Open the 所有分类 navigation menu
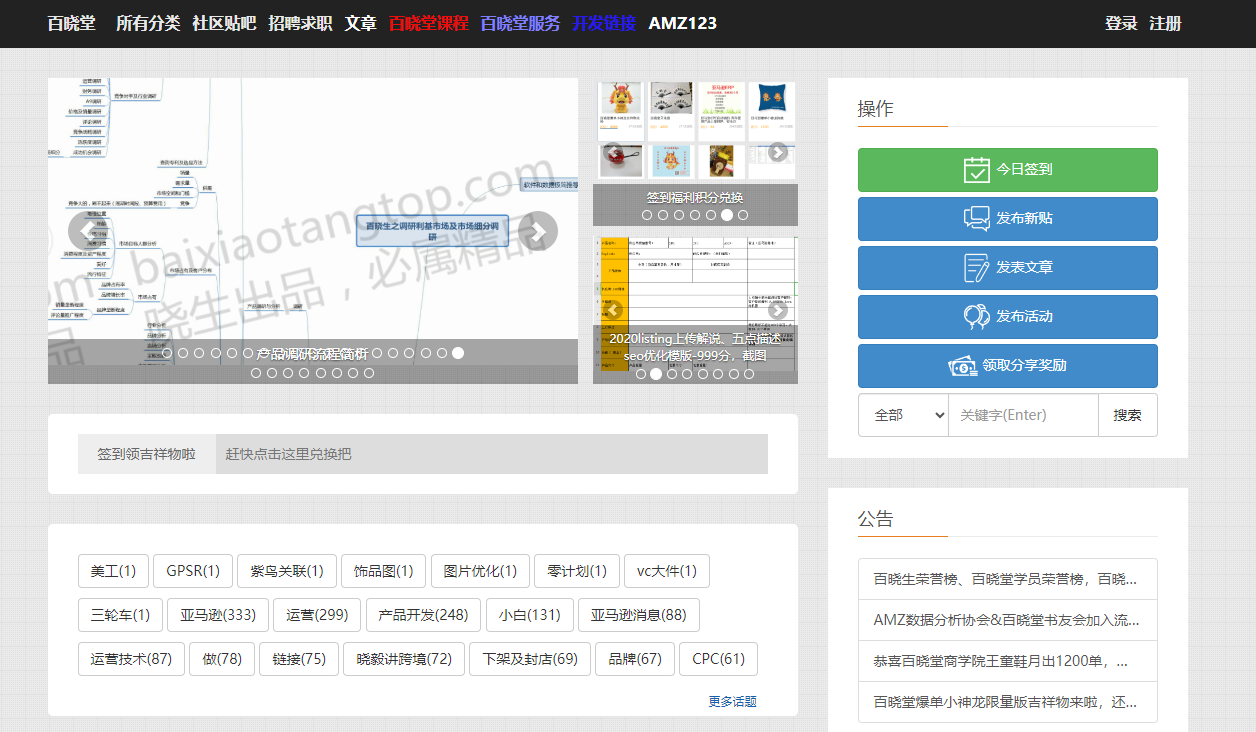 click(148, 23)
